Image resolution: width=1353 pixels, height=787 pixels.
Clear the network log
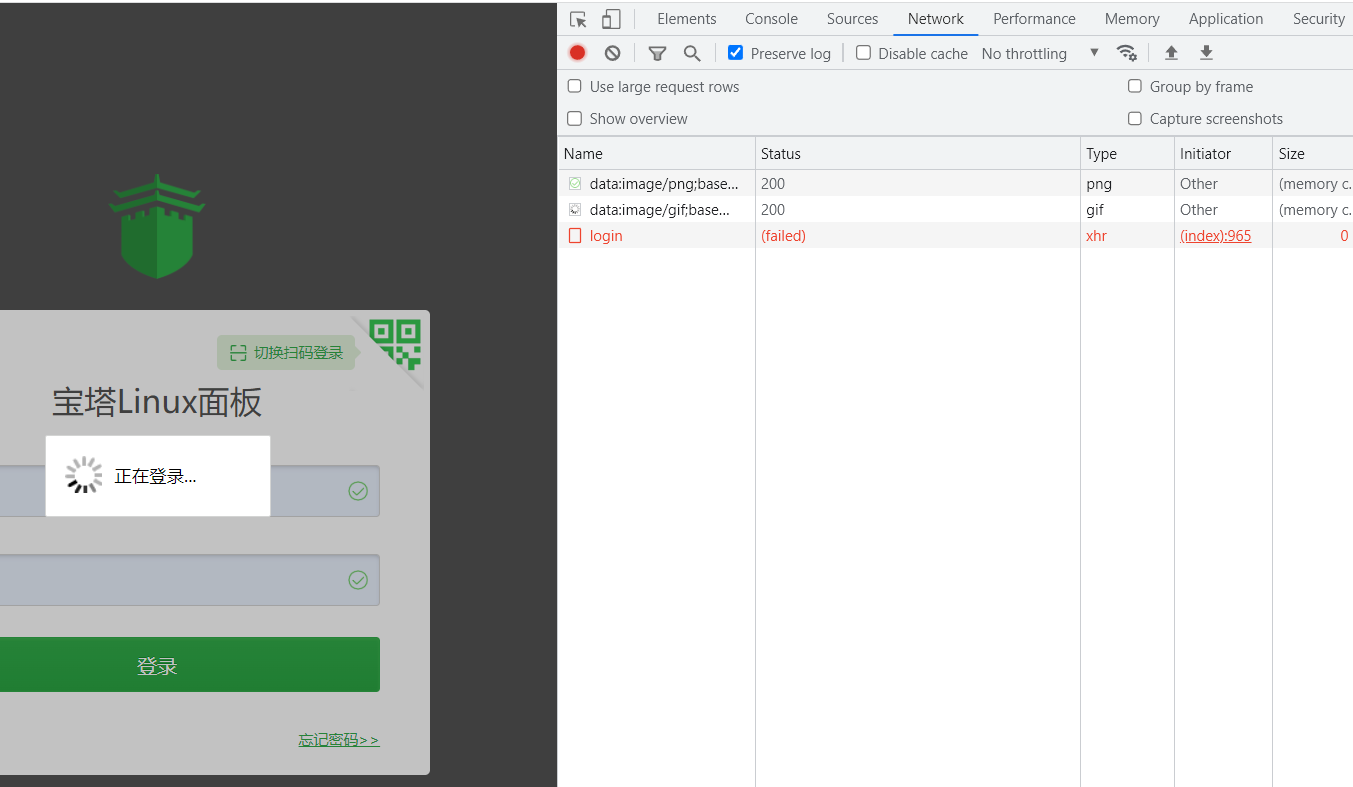(x=612, y=53)
